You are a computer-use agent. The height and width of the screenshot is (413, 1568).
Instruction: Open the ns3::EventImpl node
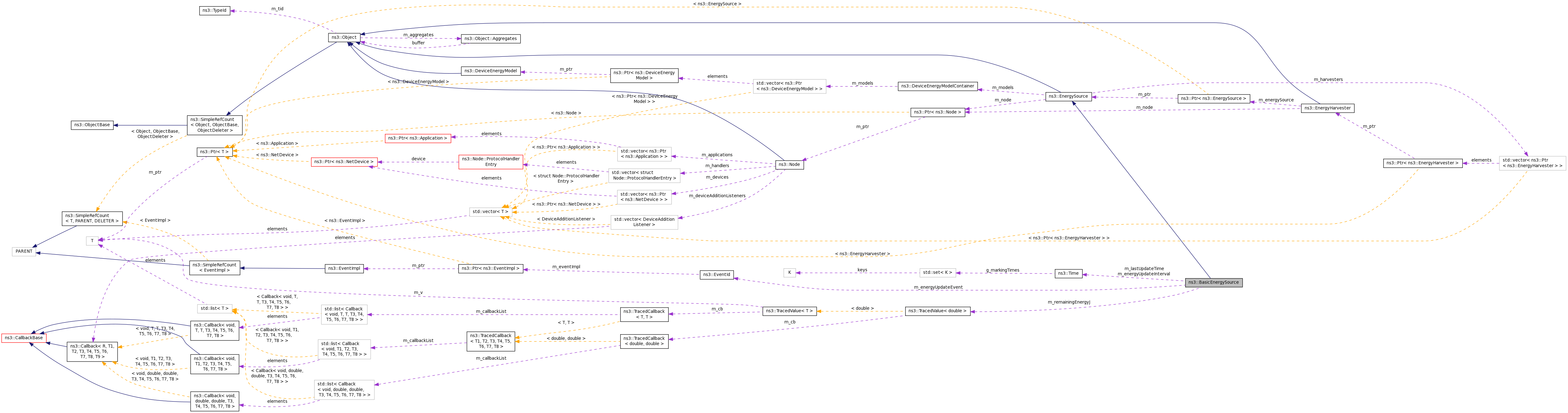tap(344, 268)
